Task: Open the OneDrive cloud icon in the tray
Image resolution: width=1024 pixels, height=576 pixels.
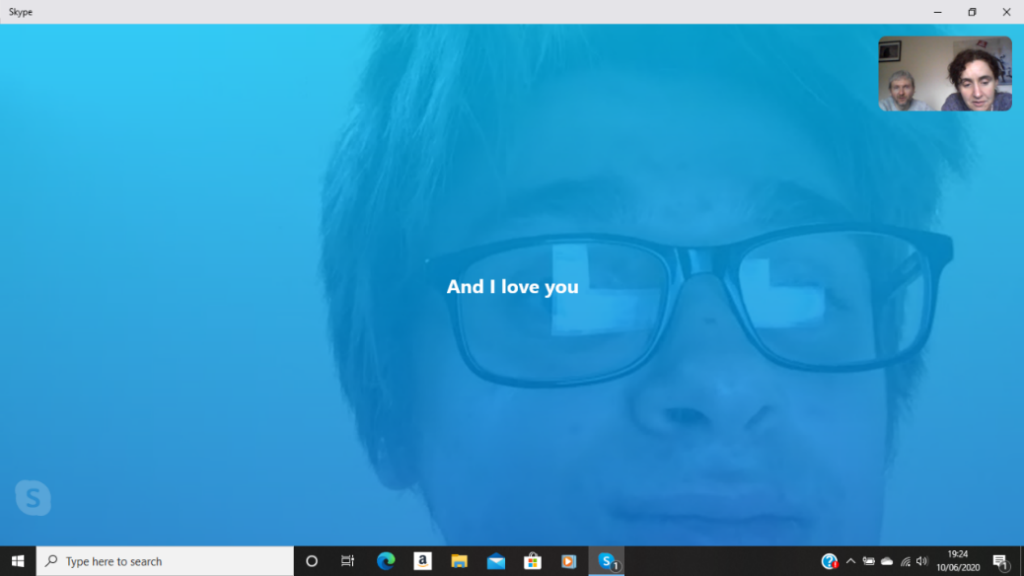Action: pos(886,561)
